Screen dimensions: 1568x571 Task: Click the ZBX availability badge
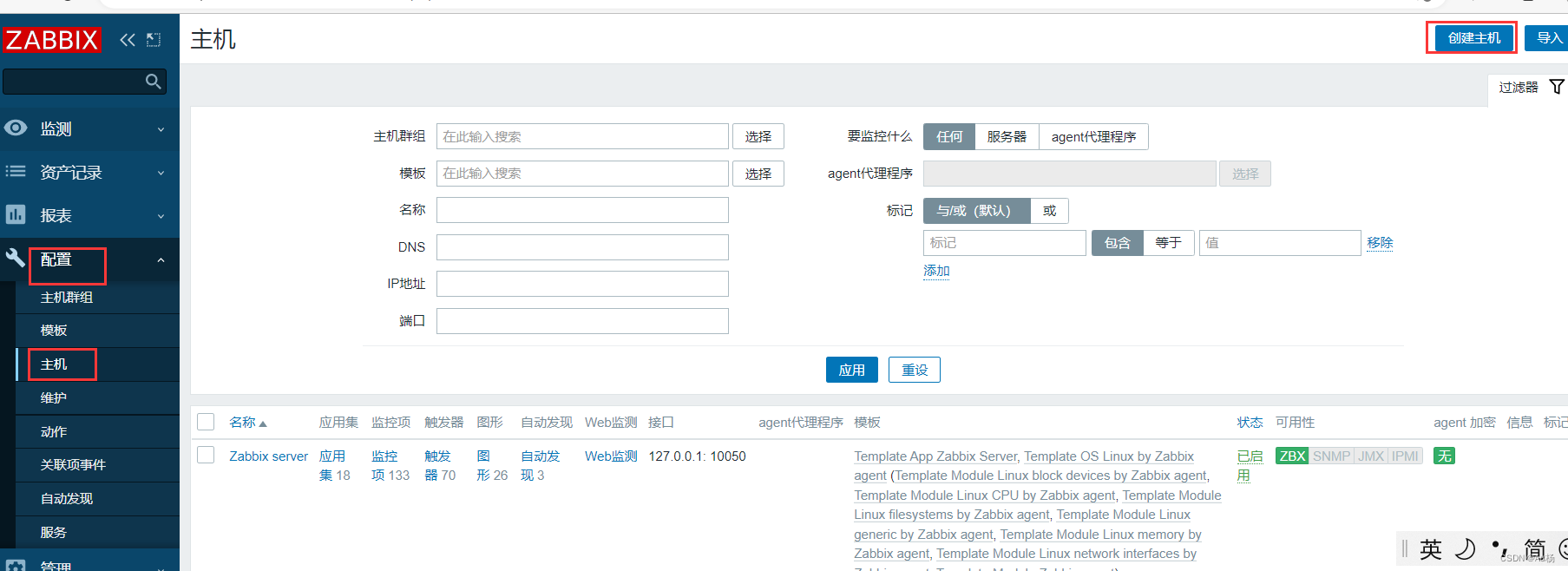[1292, 456]
